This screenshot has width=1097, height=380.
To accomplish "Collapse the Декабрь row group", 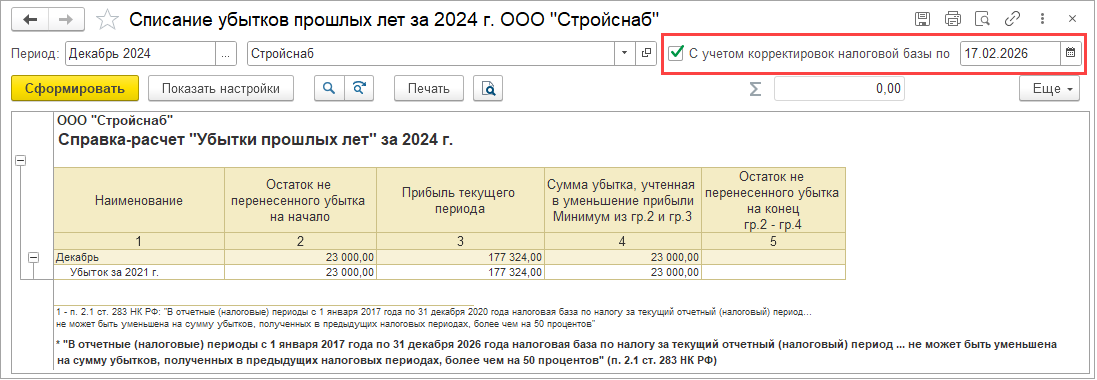I will tap(33, 257).
